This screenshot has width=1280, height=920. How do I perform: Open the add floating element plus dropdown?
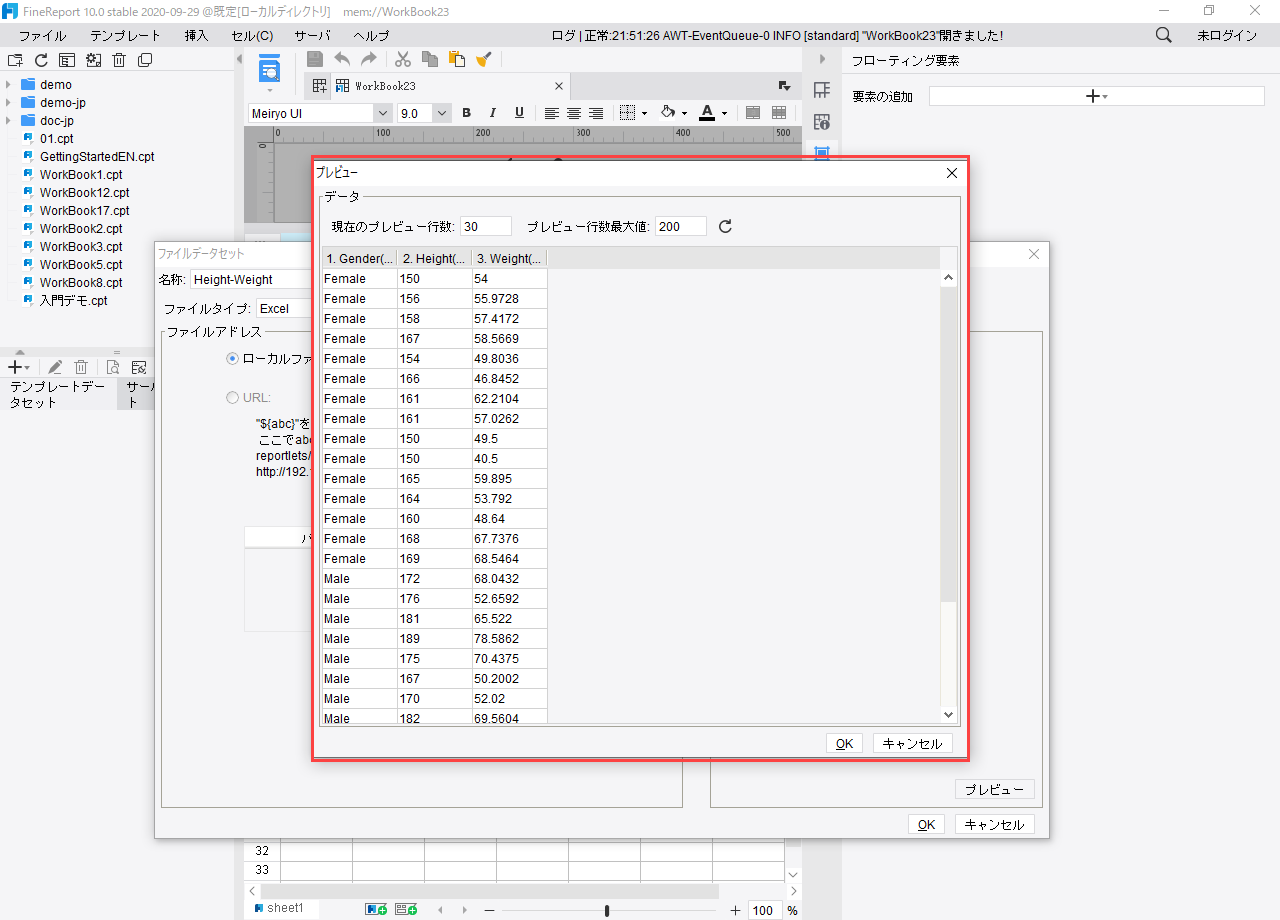[1096, 96]
